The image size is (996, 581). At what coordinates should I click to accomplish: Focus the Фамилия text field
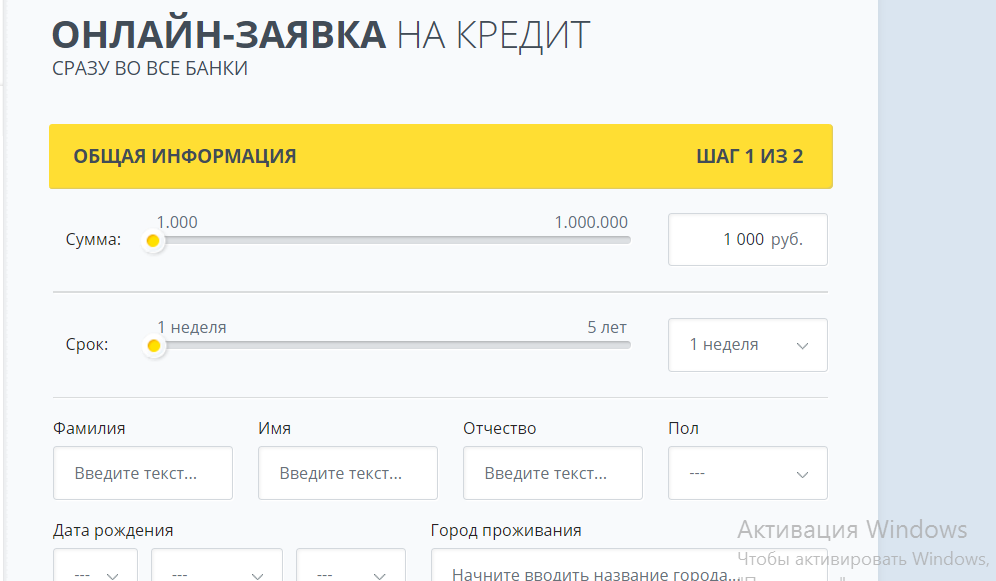pyautogui.click(x=142, y=473)
